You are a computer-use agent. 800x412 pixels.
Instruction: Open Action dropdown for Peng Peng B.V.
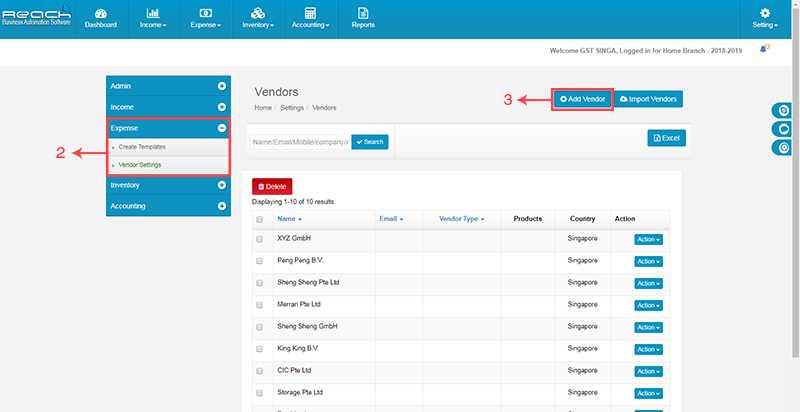648,262
